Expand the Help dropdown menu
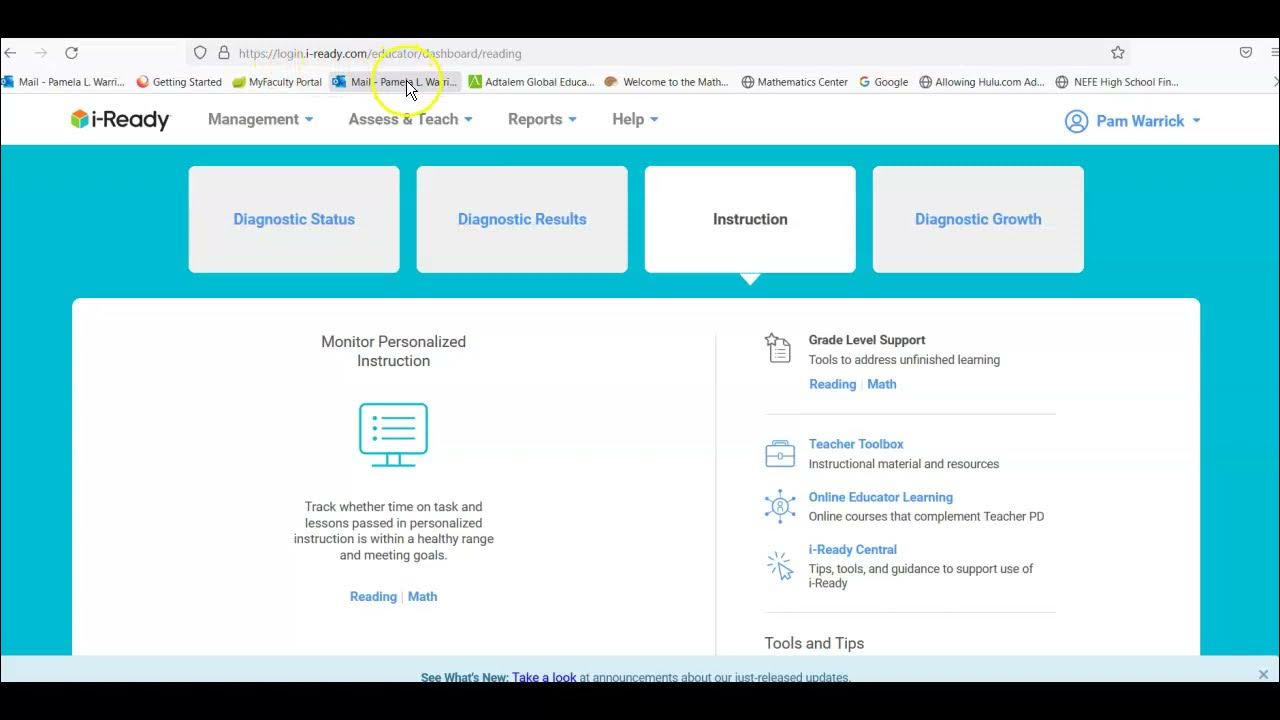The height and width of the screenshot is (720, 1280). 635,119
